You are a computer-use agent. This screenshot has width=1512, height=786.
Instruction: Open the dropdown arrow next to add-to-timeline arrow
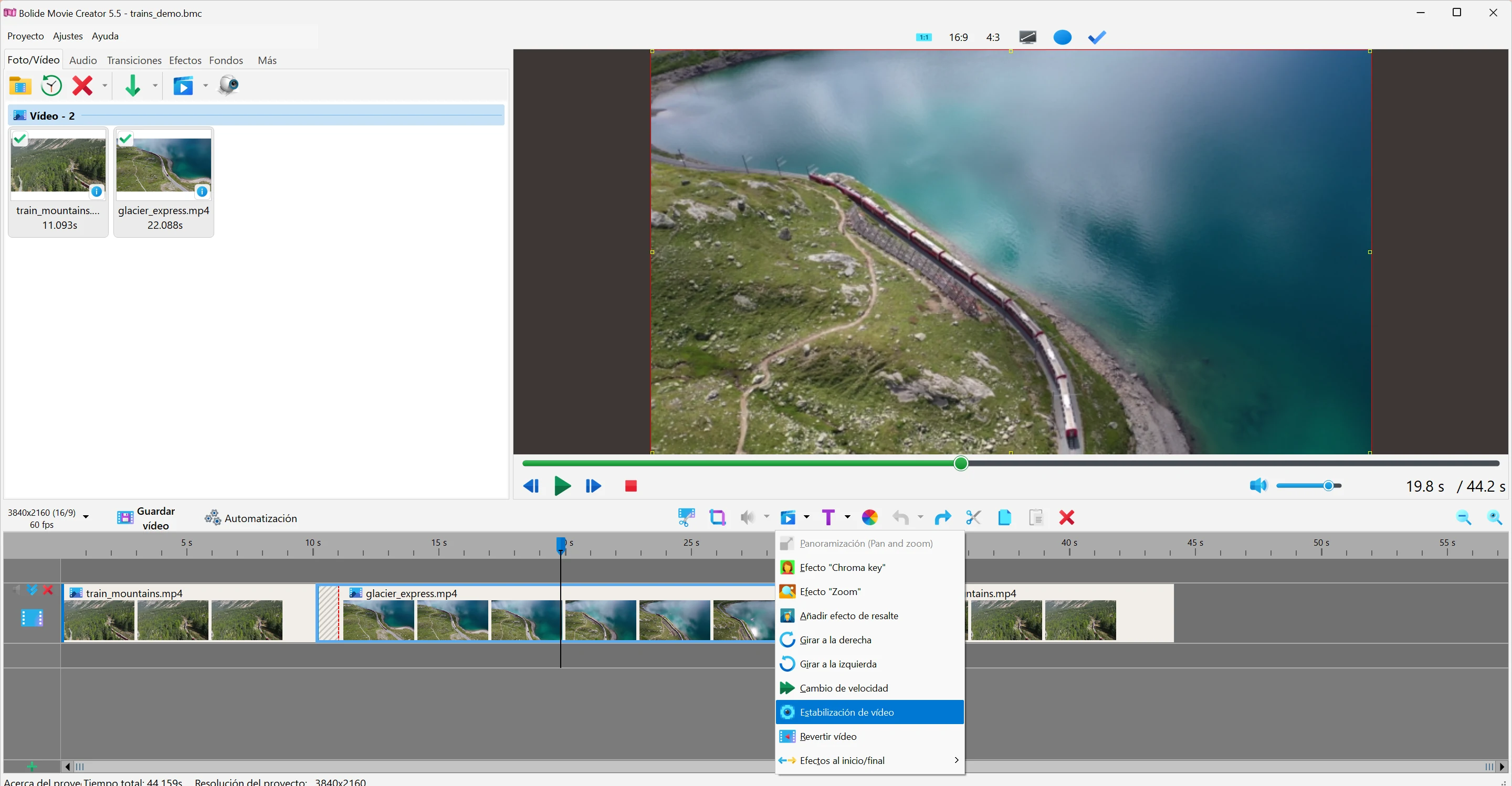(155, 86)
